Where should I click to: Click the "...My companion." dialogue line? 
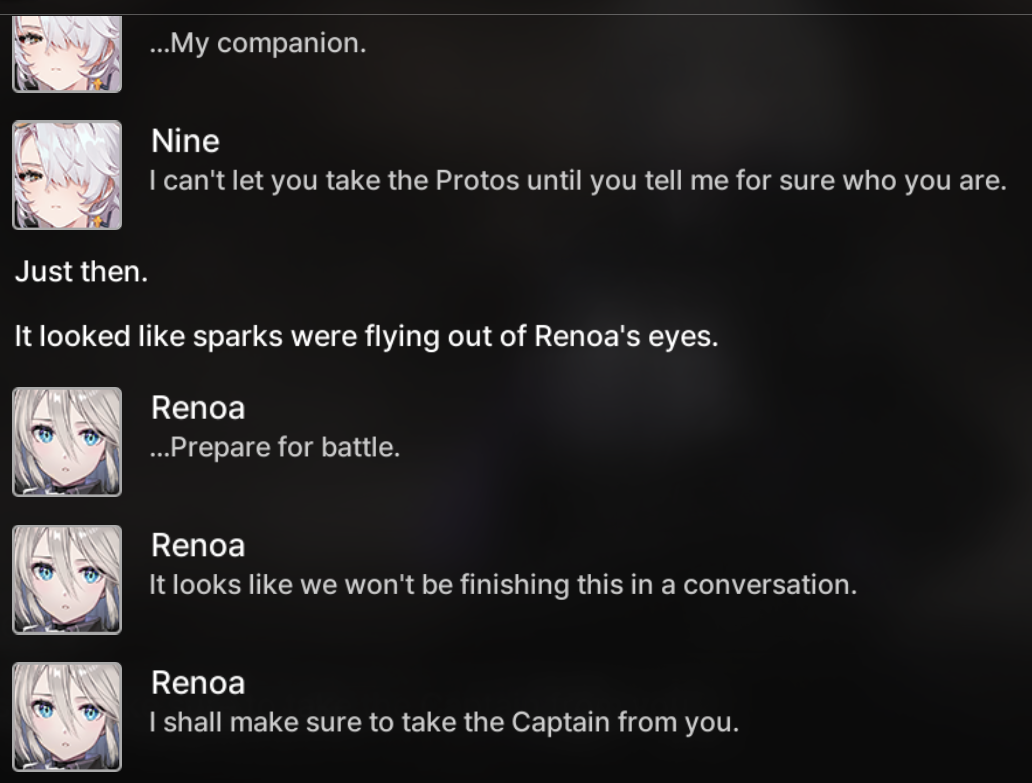click(x=258, y=44)
